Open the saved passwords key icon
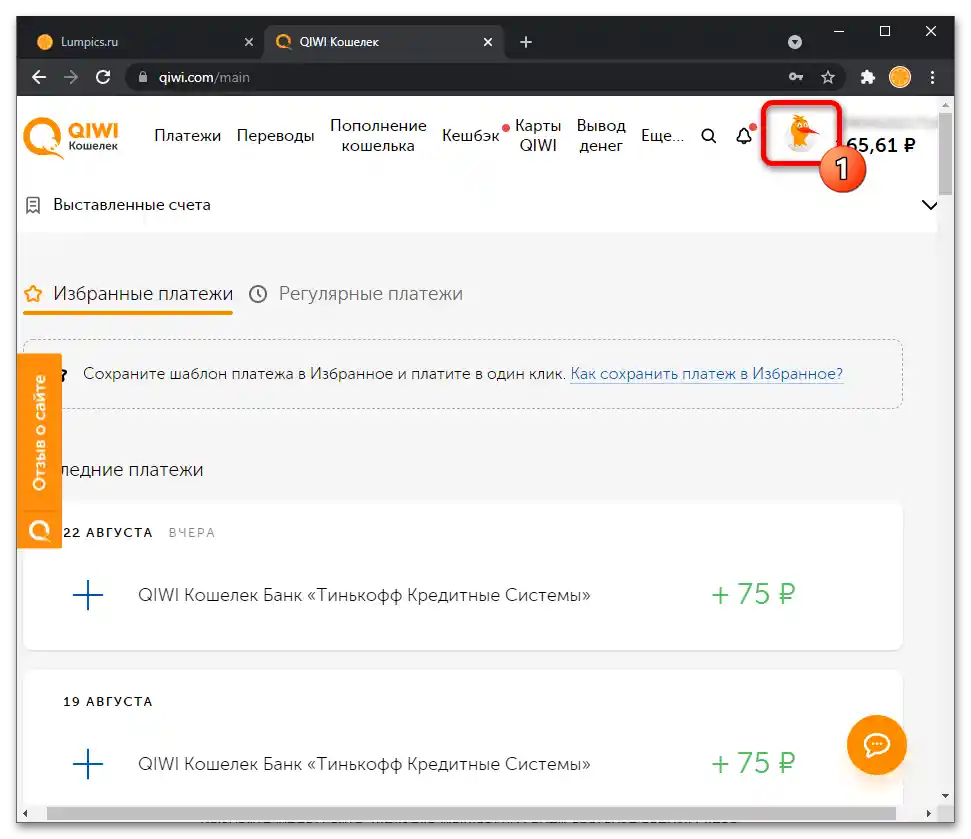This screenshot has height=839, width=971. pos(796,77)
